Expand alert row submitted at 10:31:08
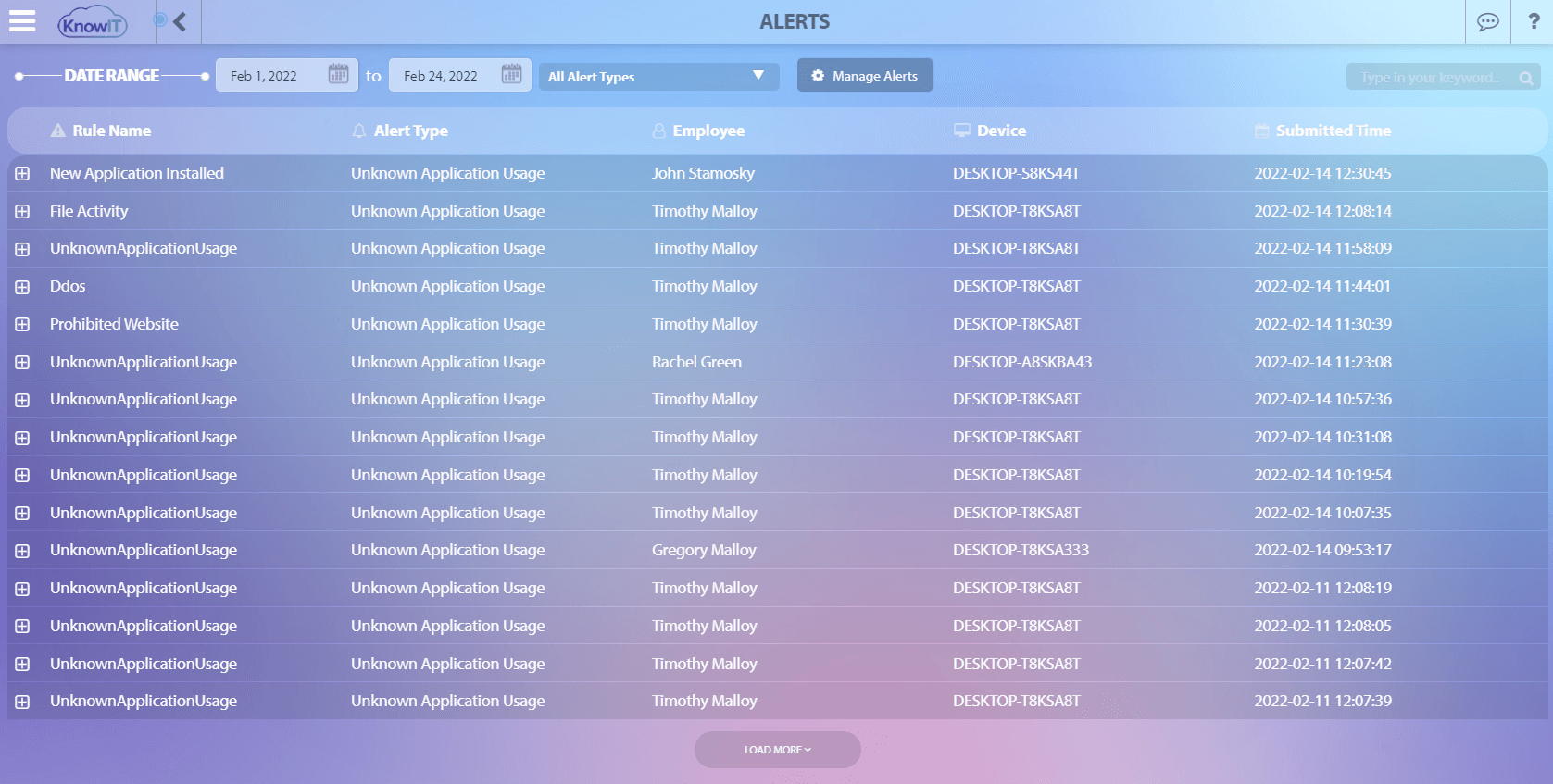 22,438
